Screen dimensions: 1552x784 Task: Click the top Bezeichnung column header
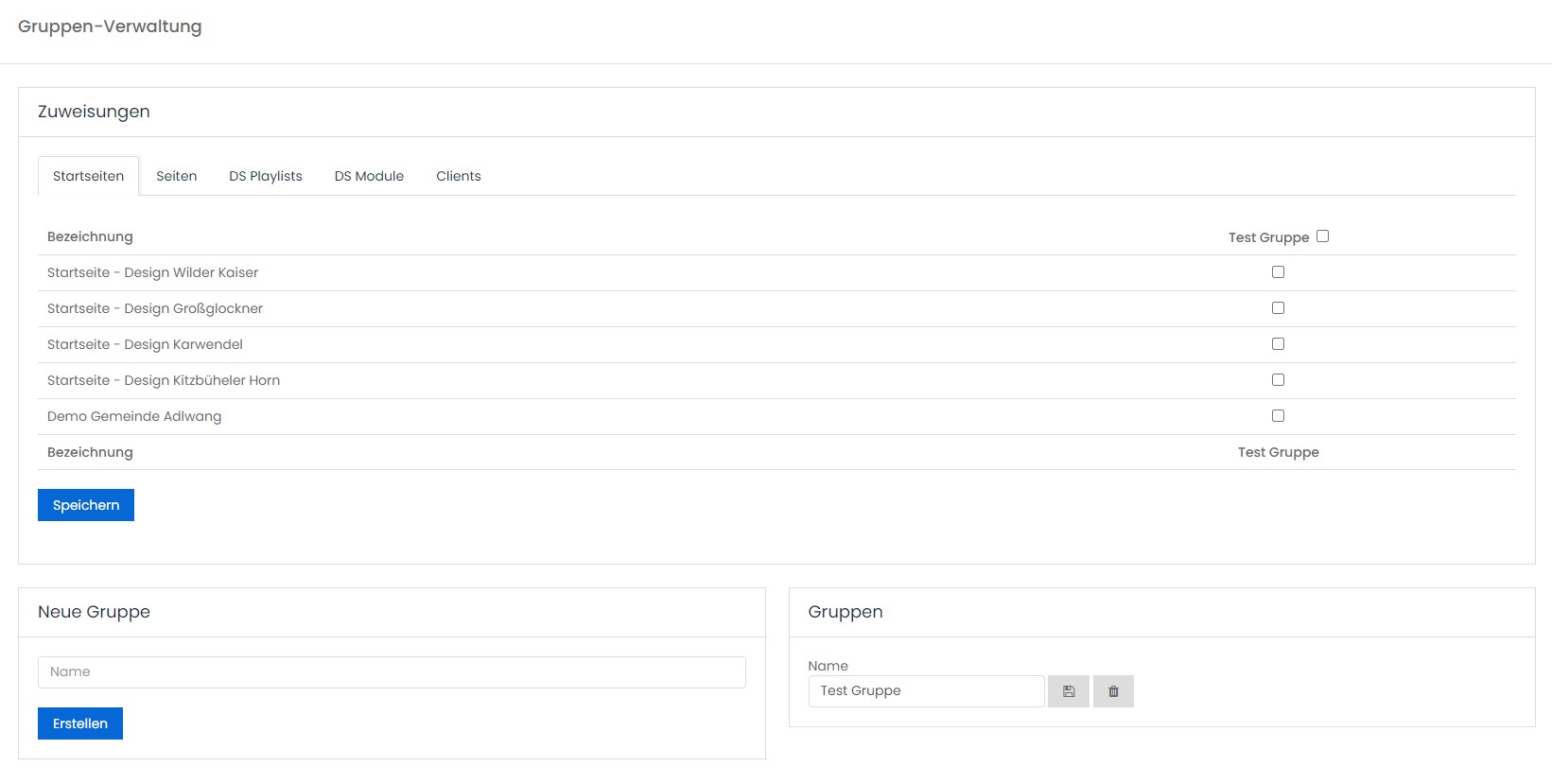pos(90,236)
